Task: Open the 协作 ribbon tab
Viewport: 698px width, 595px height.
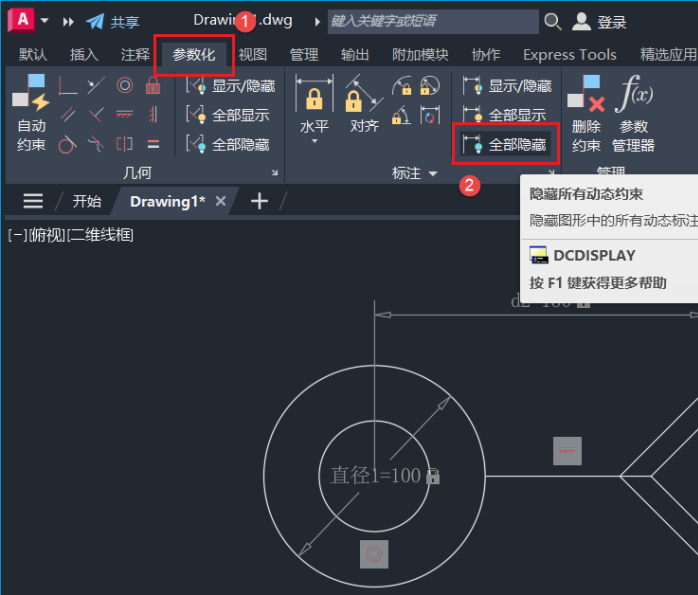Action: pyautogui.click(x=486, y=54)
